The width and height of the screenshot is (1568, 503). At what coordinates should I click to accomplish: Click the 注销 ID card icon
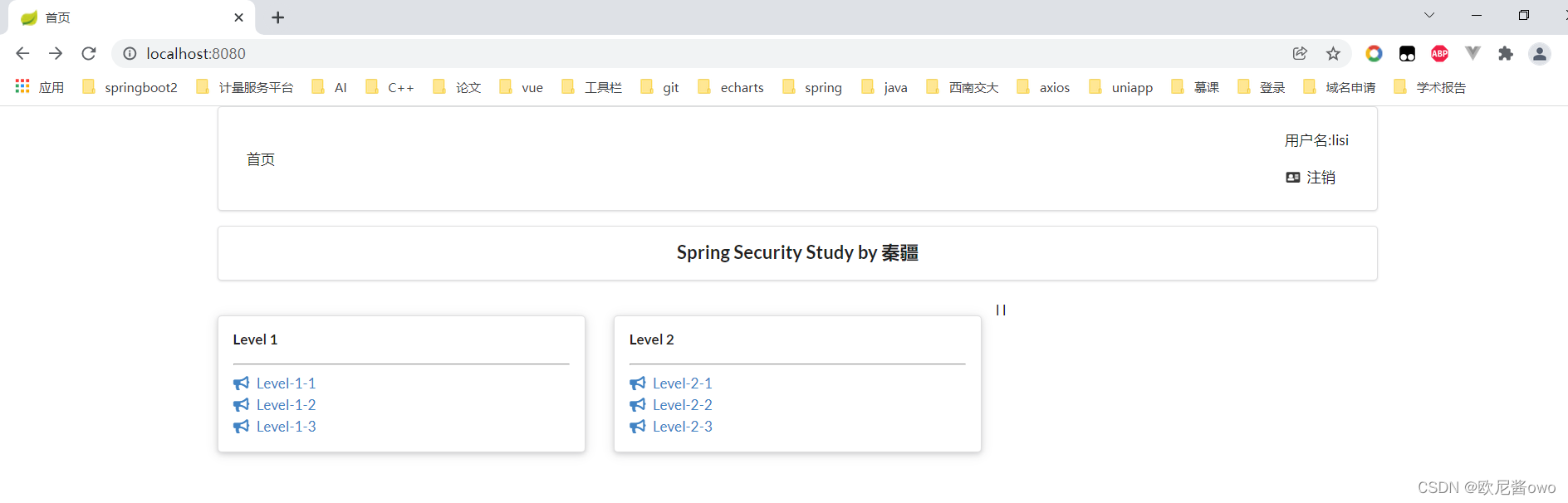coord(1293,178)
